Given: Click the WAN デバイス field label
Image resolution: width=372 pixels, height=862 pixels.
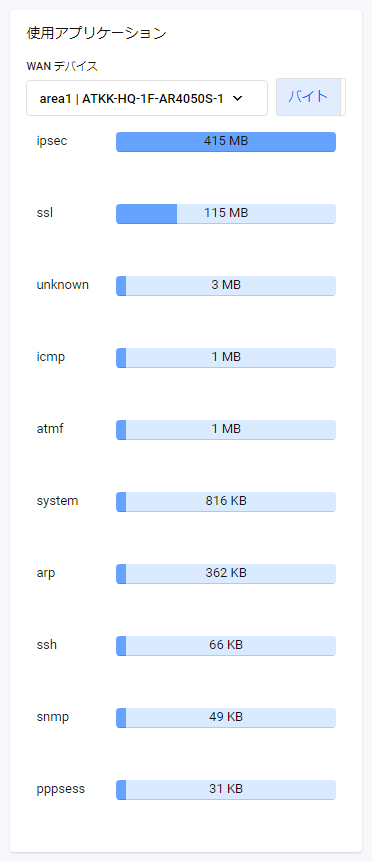Looking at the screenshot, I should pyautogui.click(x=62, y=67).
